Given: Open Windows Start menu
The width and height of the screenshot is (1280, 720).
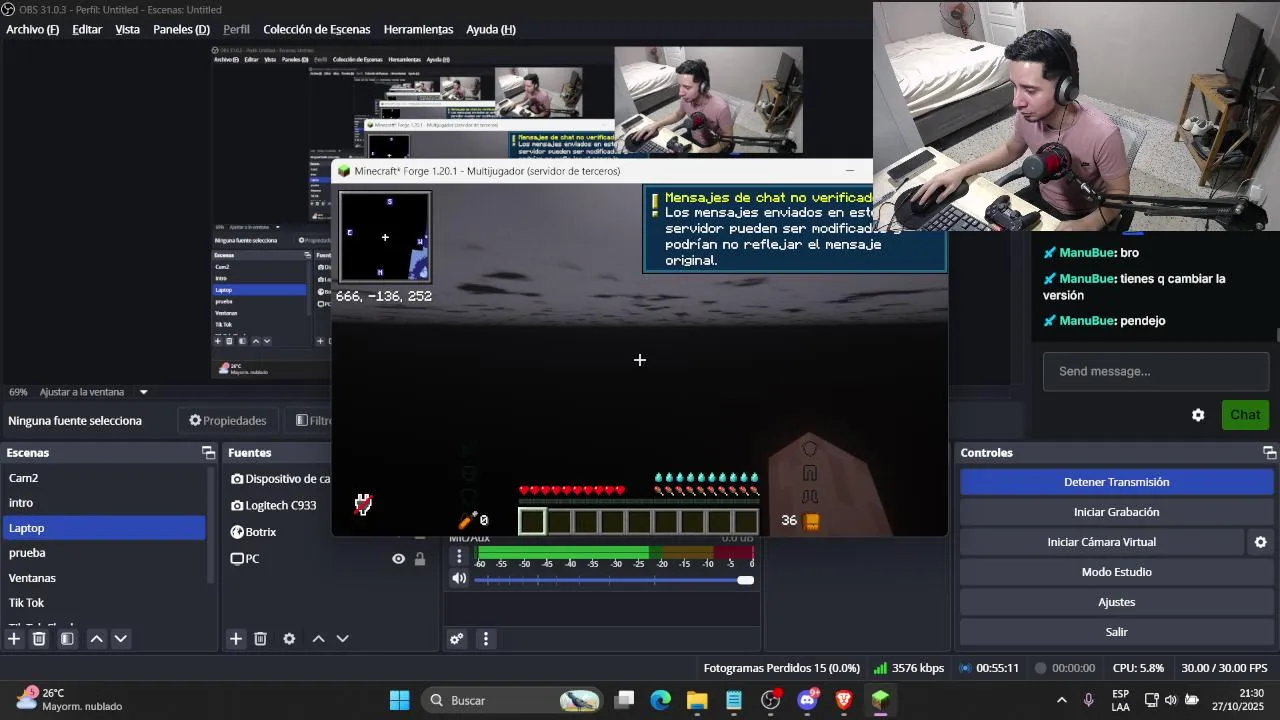Looking at the screenshot, I should click(x=399, y=700).
